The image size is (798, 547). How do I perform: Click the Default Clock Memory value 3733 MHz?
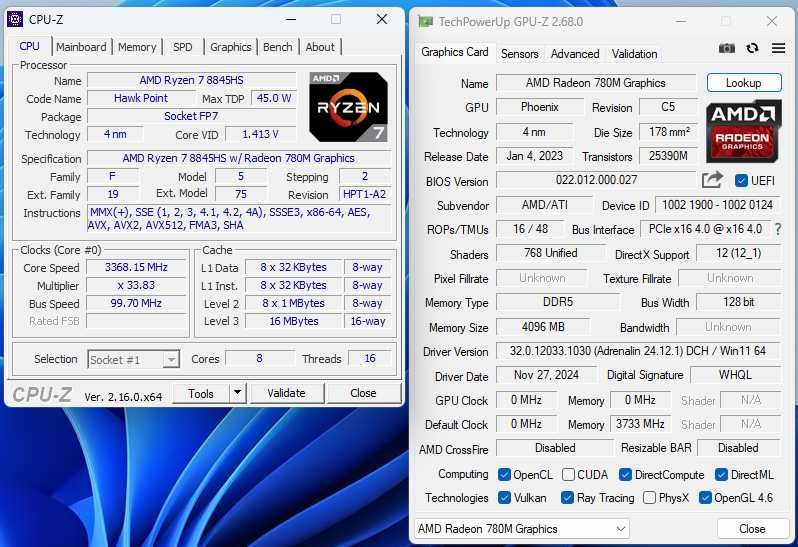click(640, 424)
